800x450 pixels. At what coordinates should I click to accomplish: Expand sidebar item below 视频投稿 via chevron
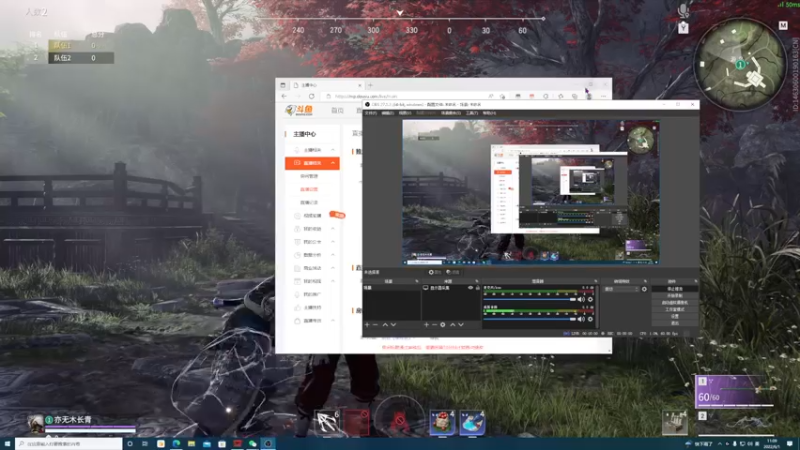coord(333,229)
